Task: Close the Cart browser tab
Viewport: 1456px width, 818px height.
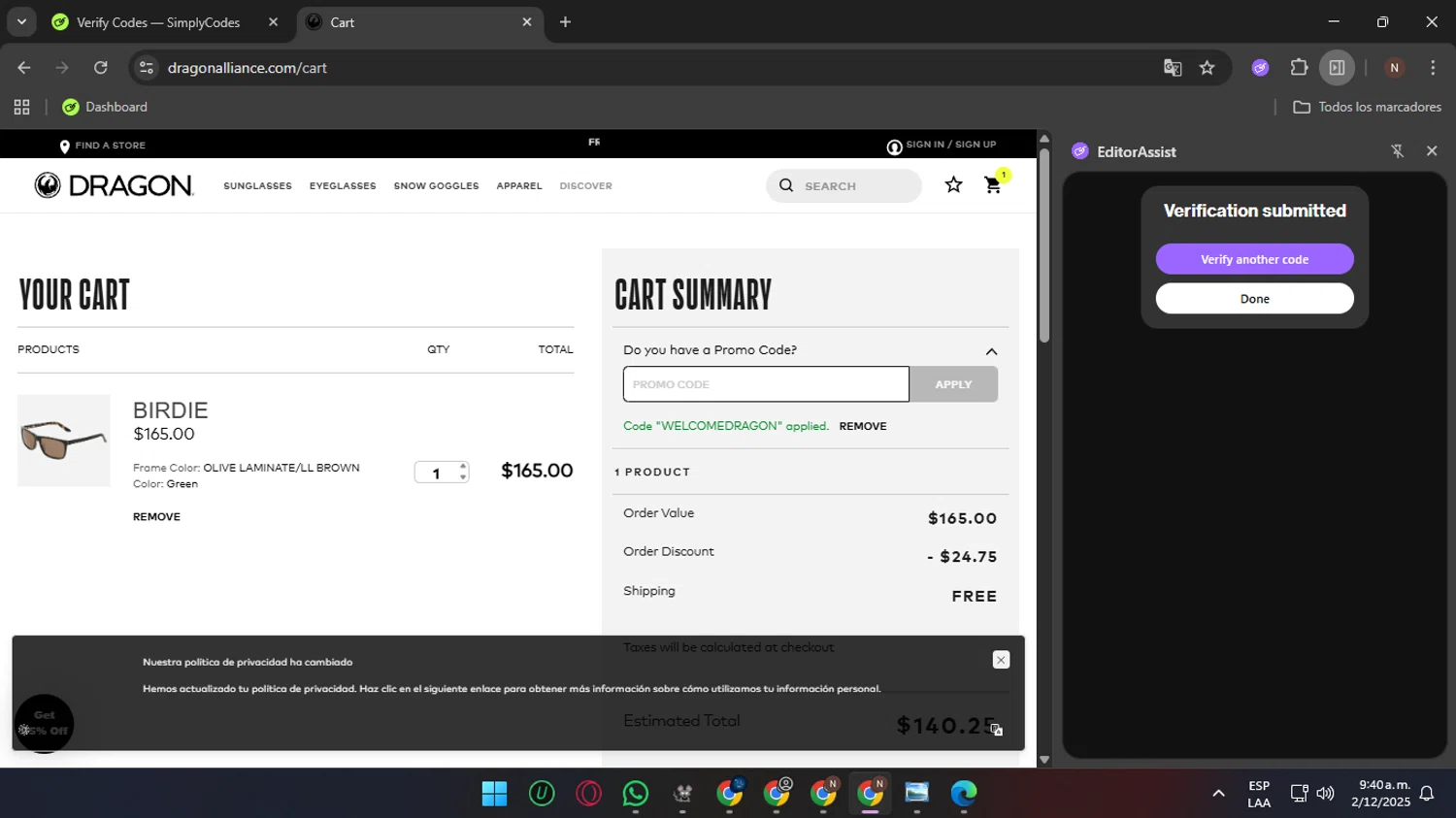Action: [527, 22]
